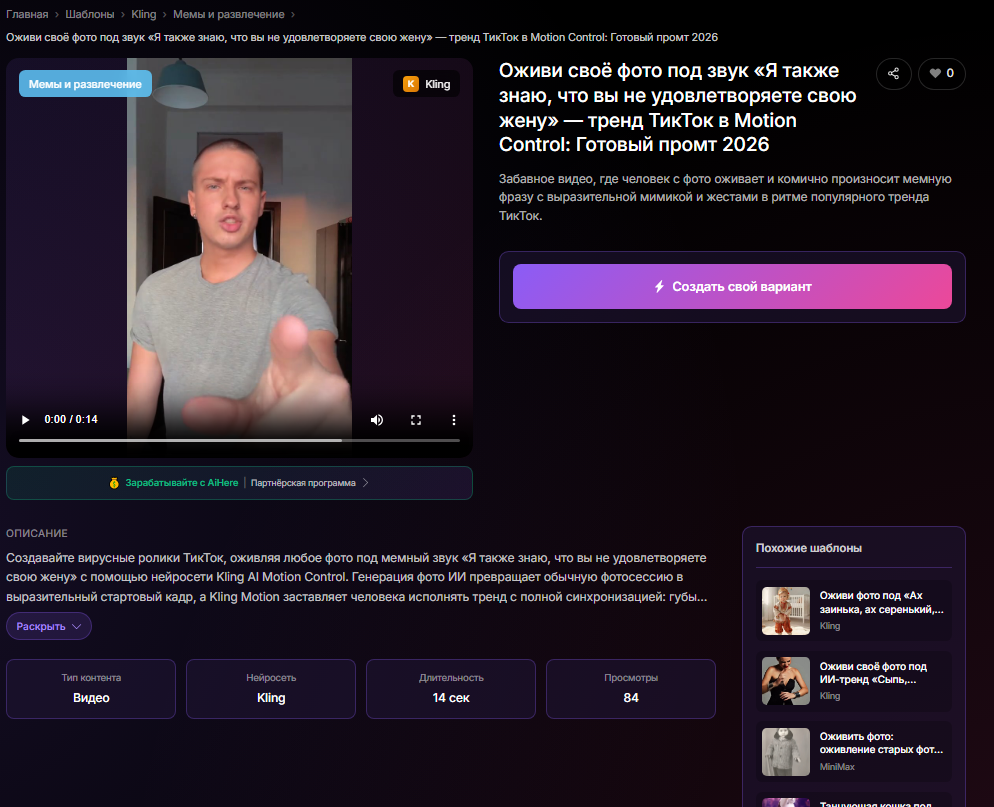The width and height of the screenshot is (994, 807).
Task: Open «Мемы и развлечение» breadcrumb link
Action: tap(229, 14)
